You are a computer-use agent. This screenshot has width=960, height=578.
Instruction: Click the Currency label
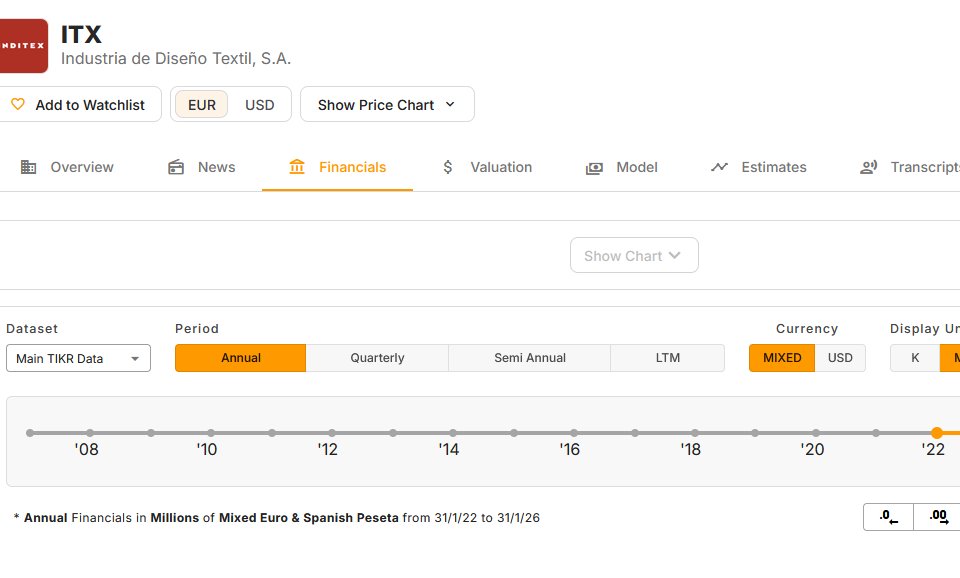[807, 328]
